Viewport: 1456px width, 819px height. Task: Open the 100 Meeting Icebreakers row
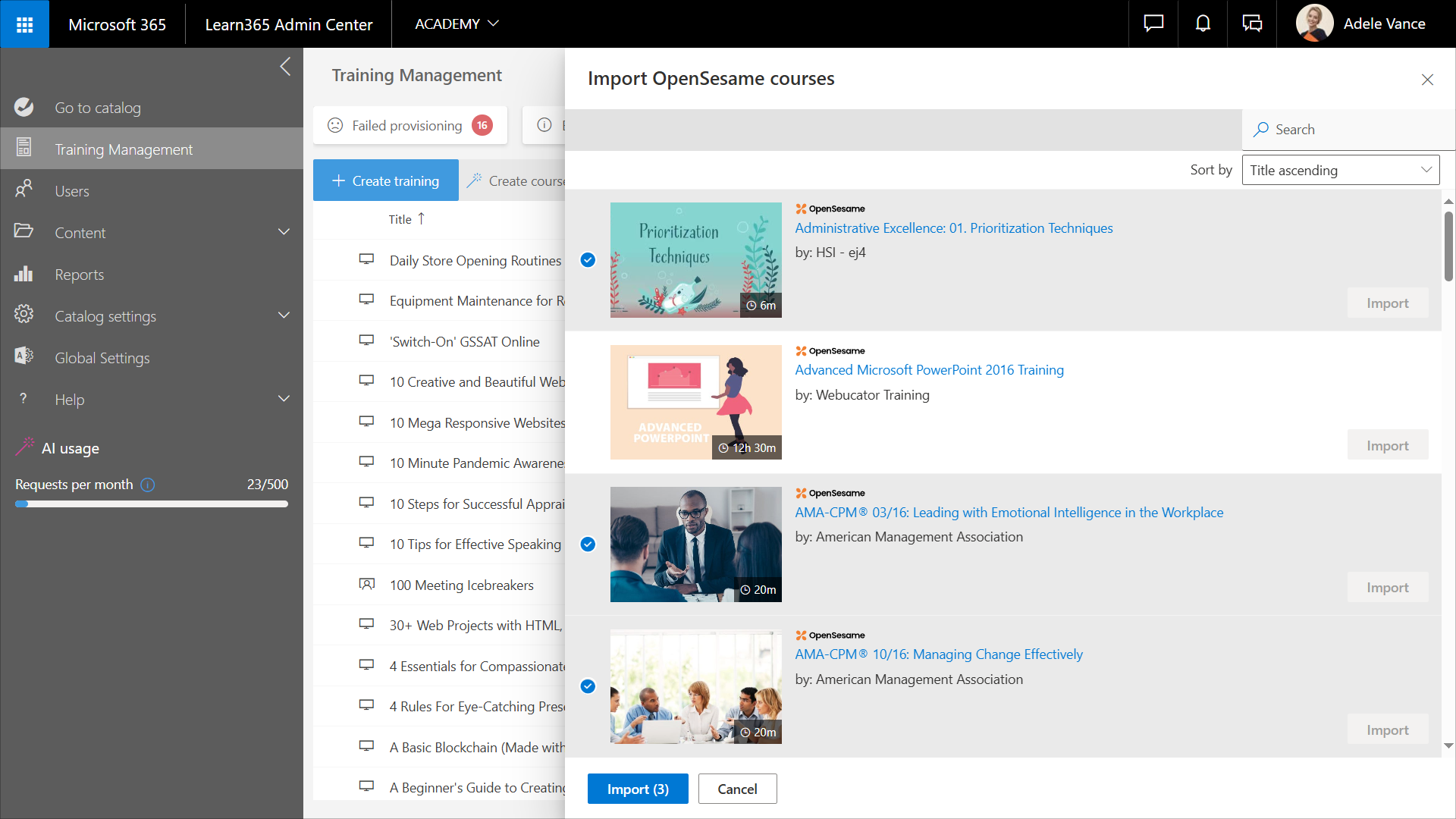(440, 585)
